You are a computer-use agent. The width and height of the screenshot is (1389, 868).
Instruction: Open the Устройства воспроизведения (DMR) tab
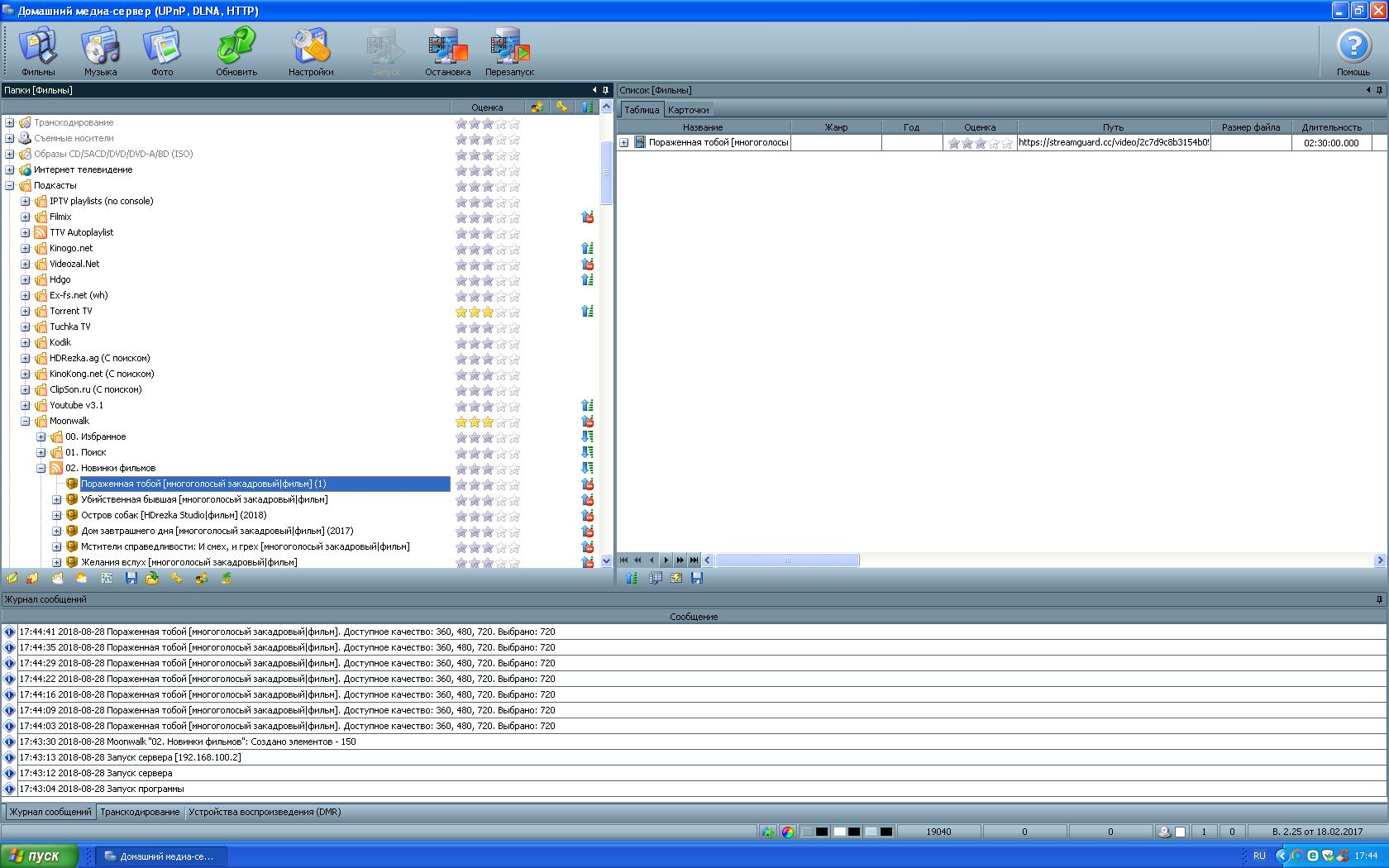click(x=264, y=812)
